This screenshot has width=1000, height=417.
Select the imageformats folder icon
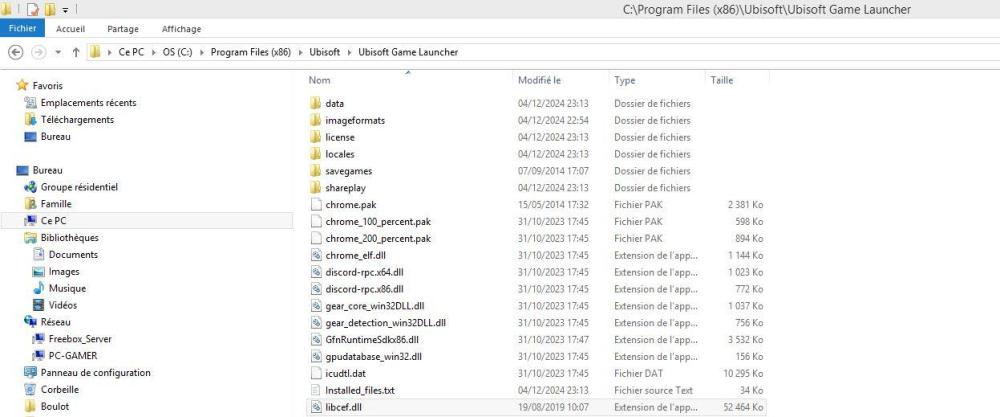316,120
